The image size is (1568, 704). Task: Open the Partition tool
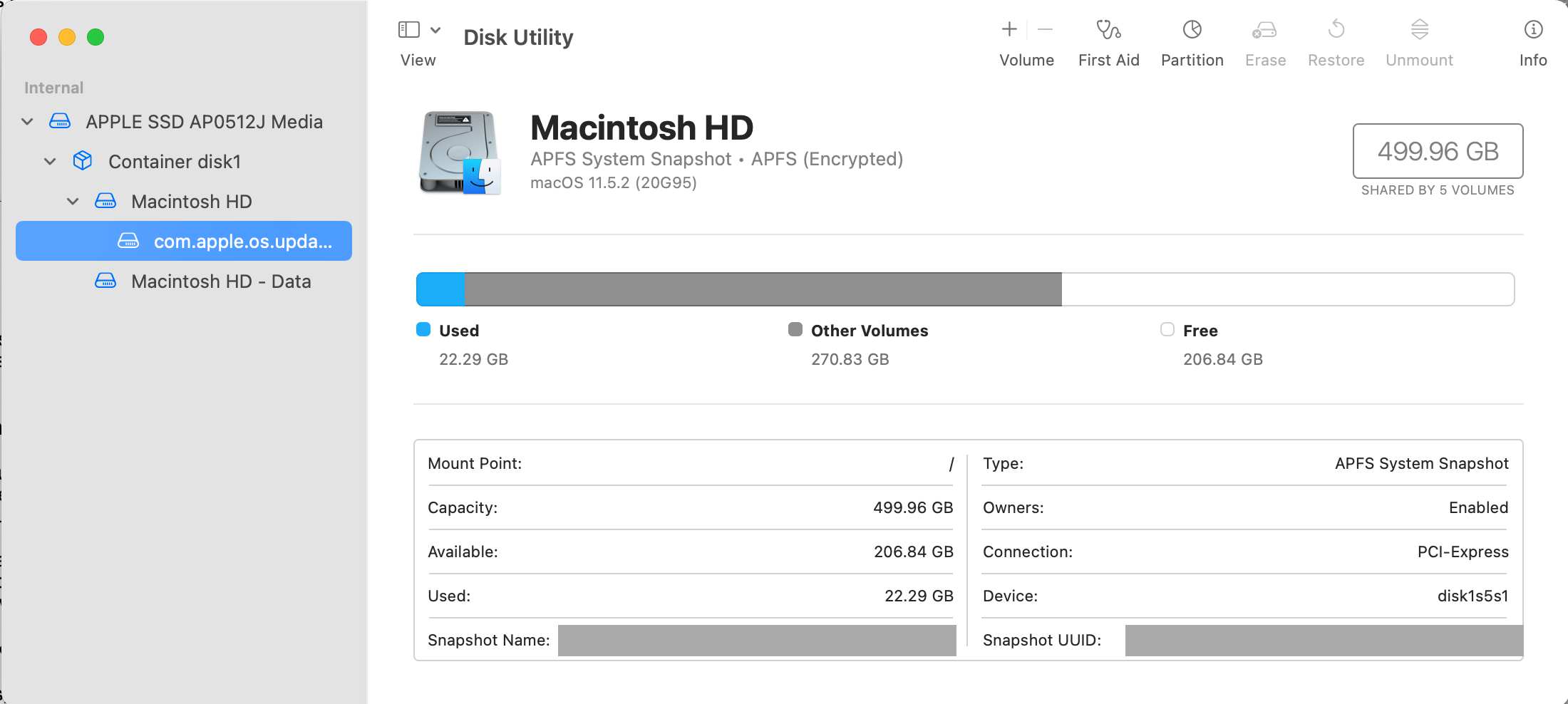[1192, 39]
